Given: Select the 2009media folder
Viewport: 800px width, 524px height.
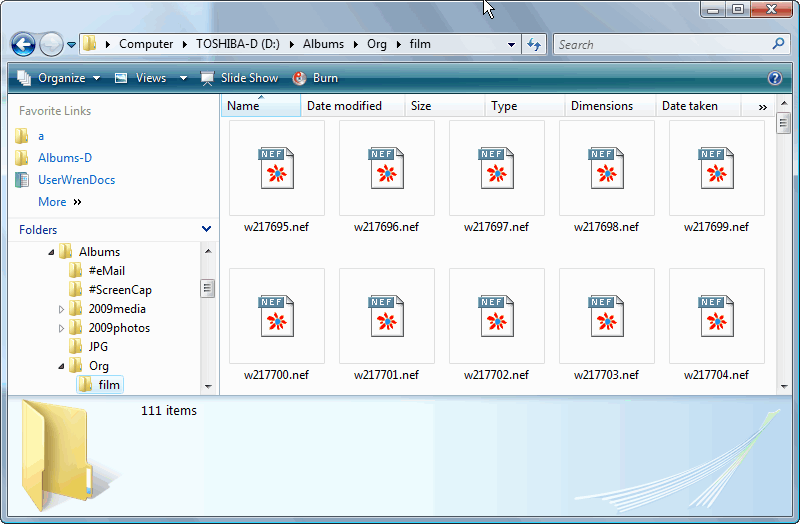Looking at the screenshot, I should click(x=117, y=309).
